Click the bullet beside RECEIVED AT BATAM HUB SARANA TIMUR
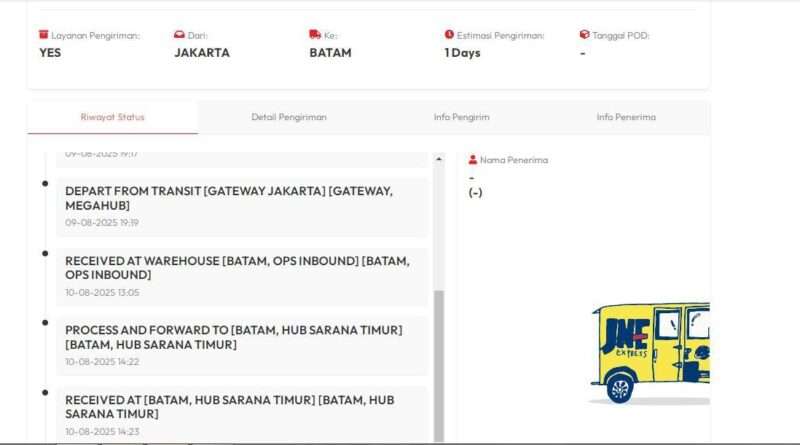 45,392
